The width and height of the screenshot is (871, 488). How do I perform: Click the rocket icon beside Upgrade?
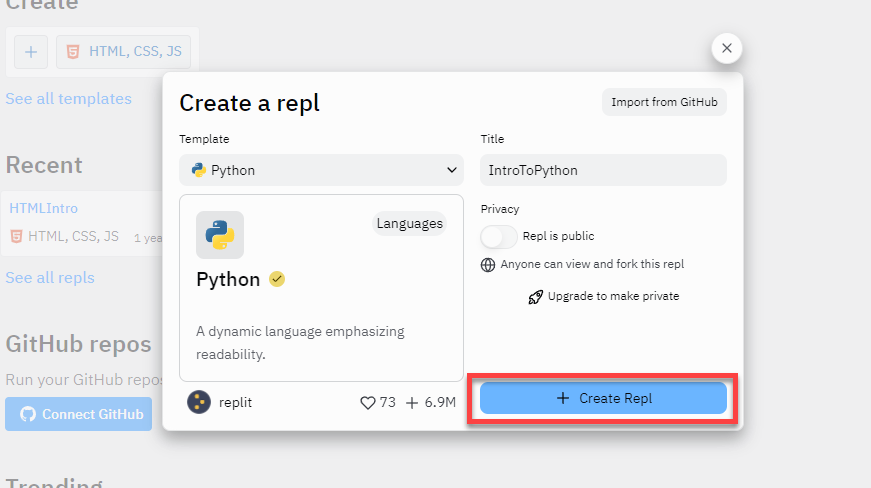coord(535,297)
